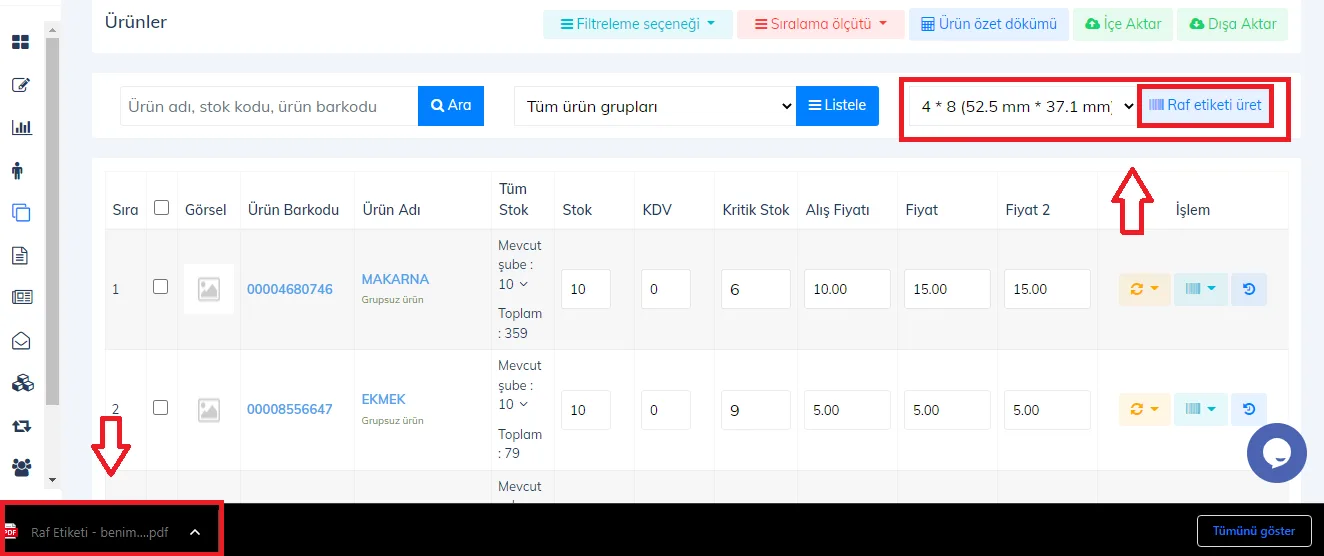This screenshot has height=556, width=1324.
Task: Check the MAKARNA row checkbox
Action: [x=160, y=286]
